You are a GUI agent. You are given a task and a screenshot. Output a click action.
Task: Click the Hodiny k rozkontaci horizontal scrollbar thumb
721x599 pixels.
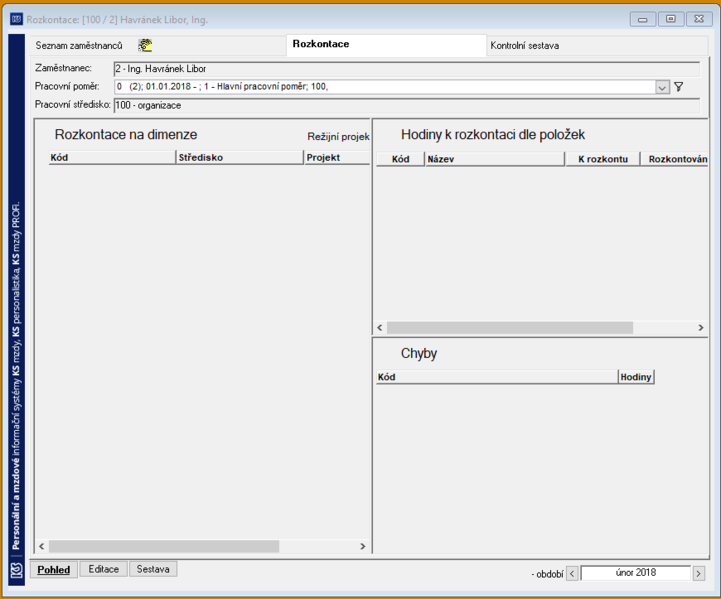[x=510, y=328]
